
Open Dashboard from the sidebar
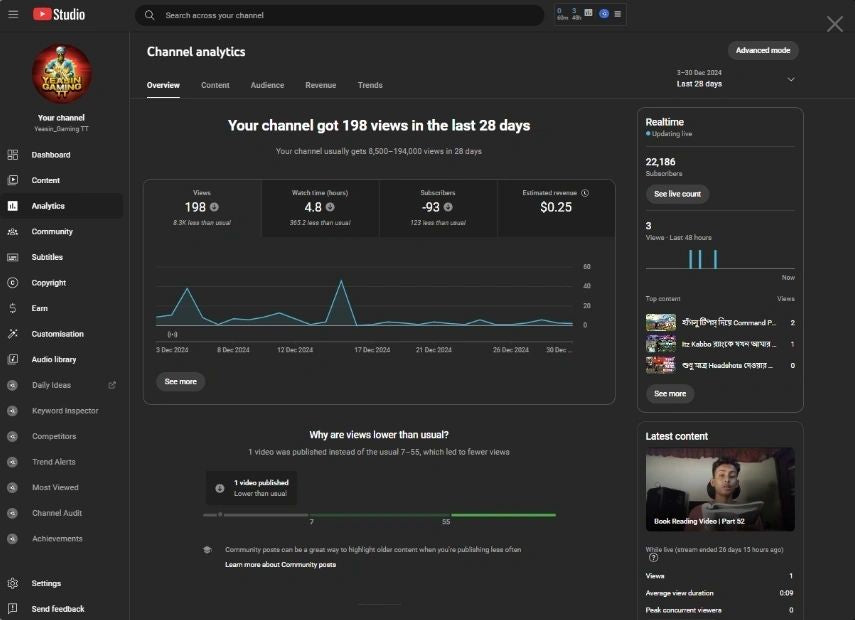[x=50, y=155]
